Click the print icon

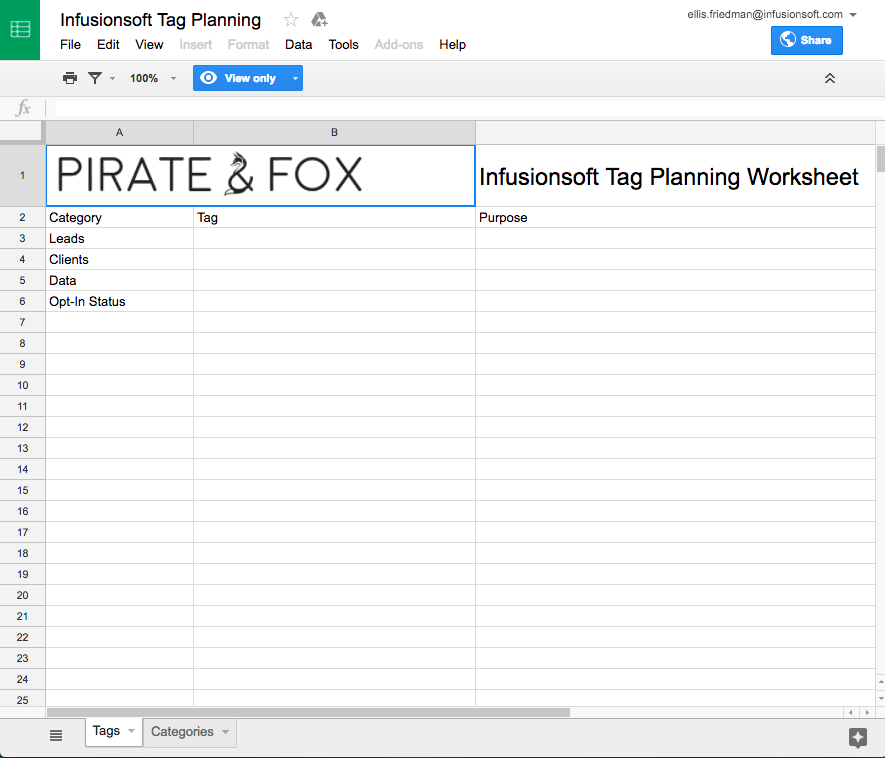click(69, 78)
